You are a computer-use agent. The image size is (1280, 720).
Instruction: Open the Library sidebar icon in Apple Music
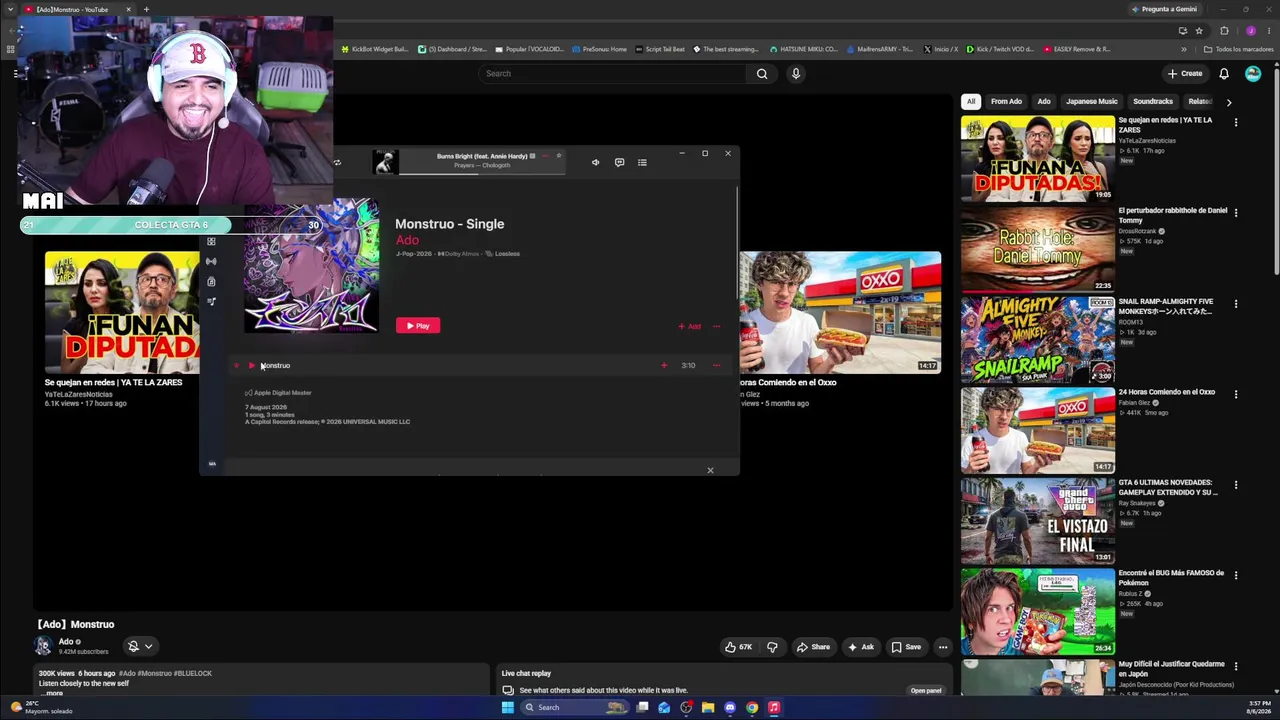coord(211,281)
